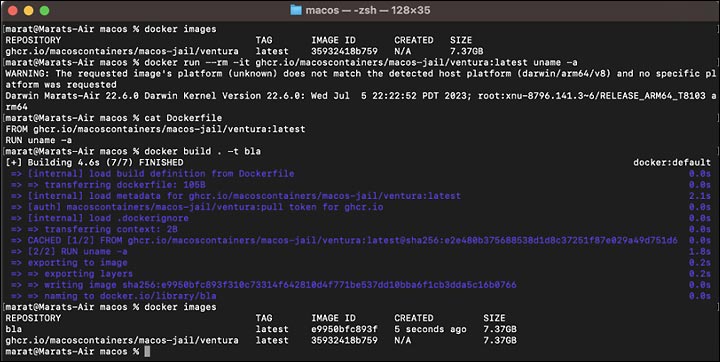Click the '7.37GB' size in the first listing
720x362 pixels.
(x=467, y=51)
